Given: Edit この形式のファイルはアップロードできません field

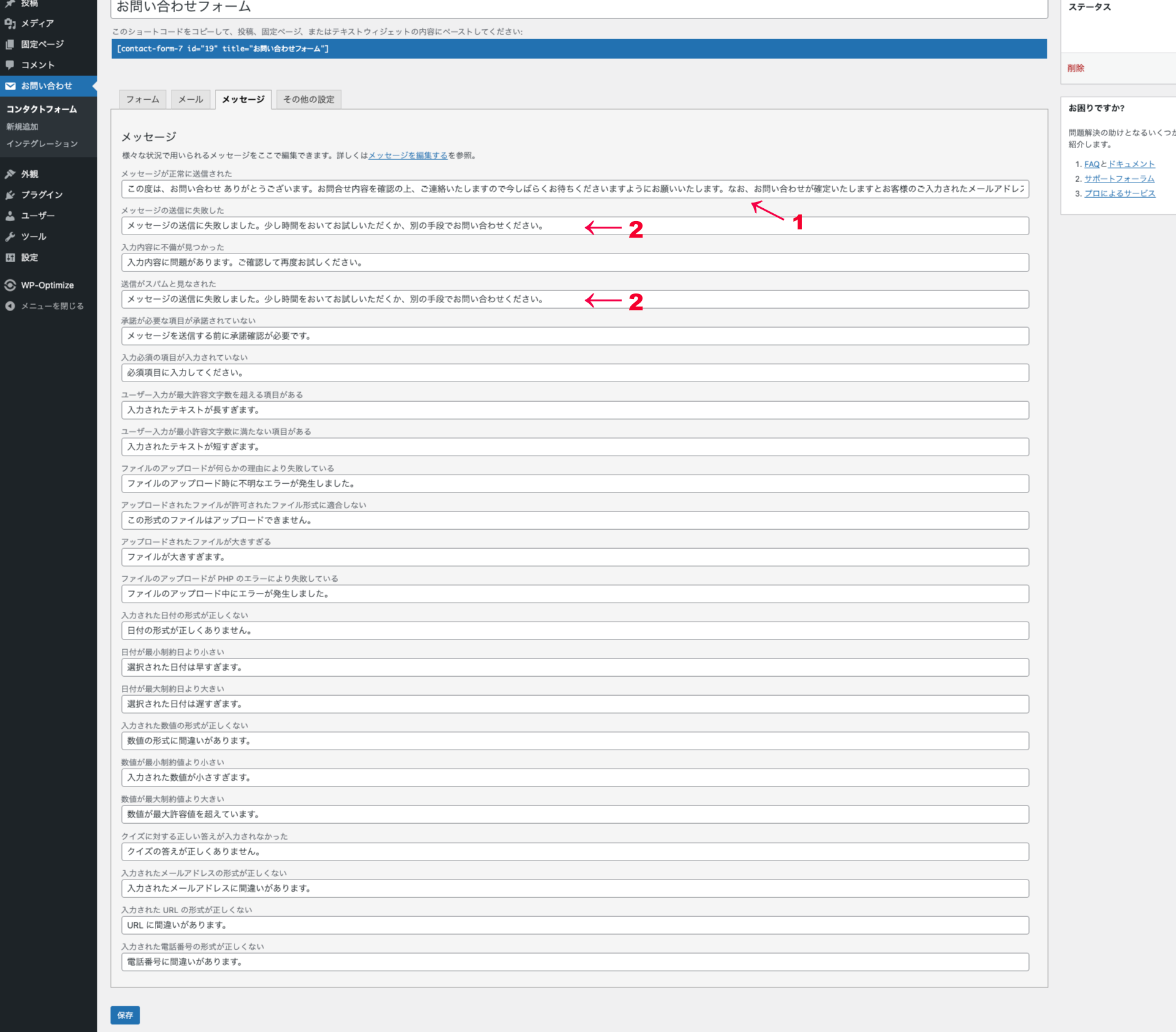Looking at the screenshot, I should point(575,520).
